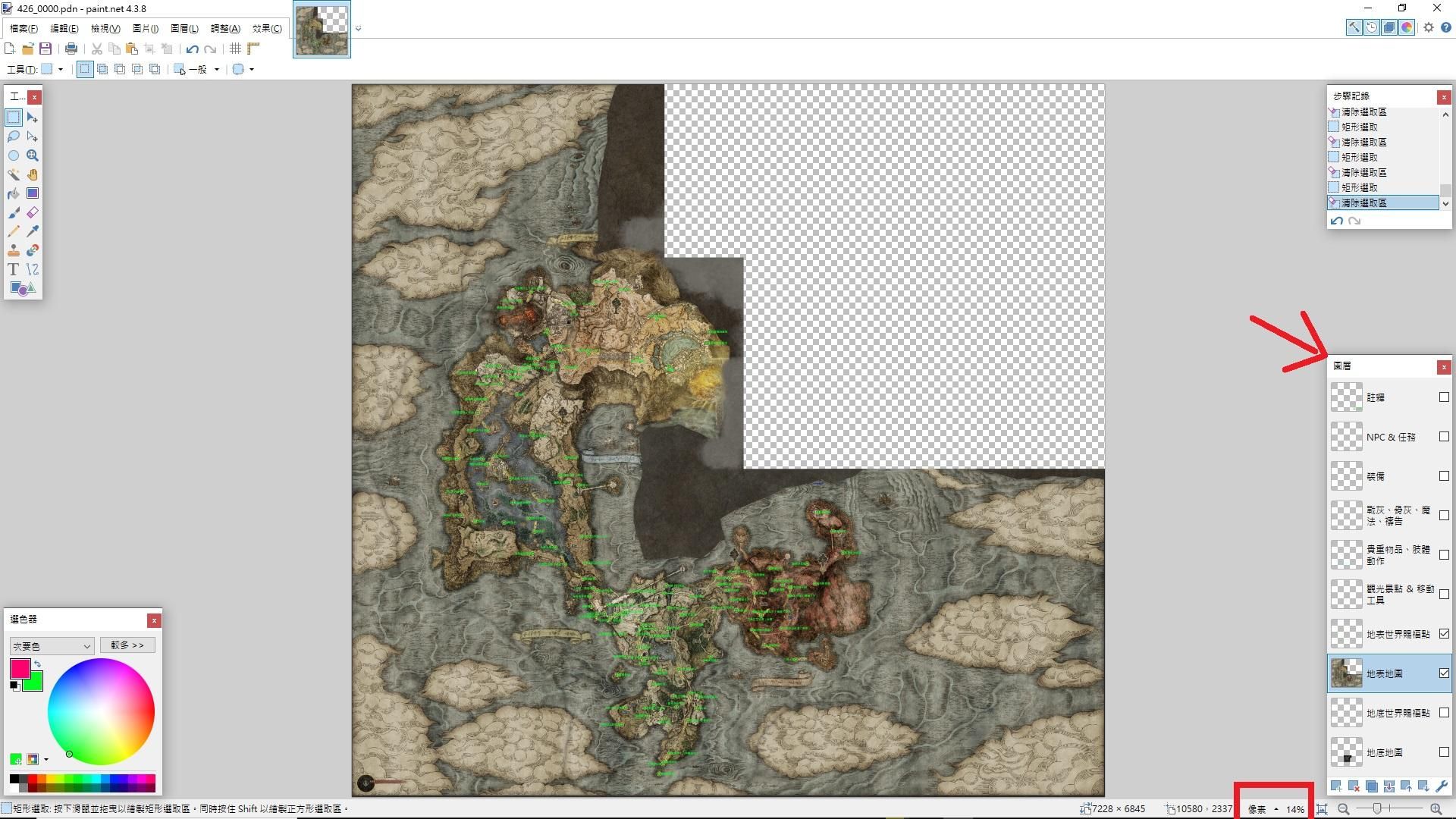Select the Pan hand tool
The image size is (1456, 819).
pyautogui.click(x=33, y=174)
